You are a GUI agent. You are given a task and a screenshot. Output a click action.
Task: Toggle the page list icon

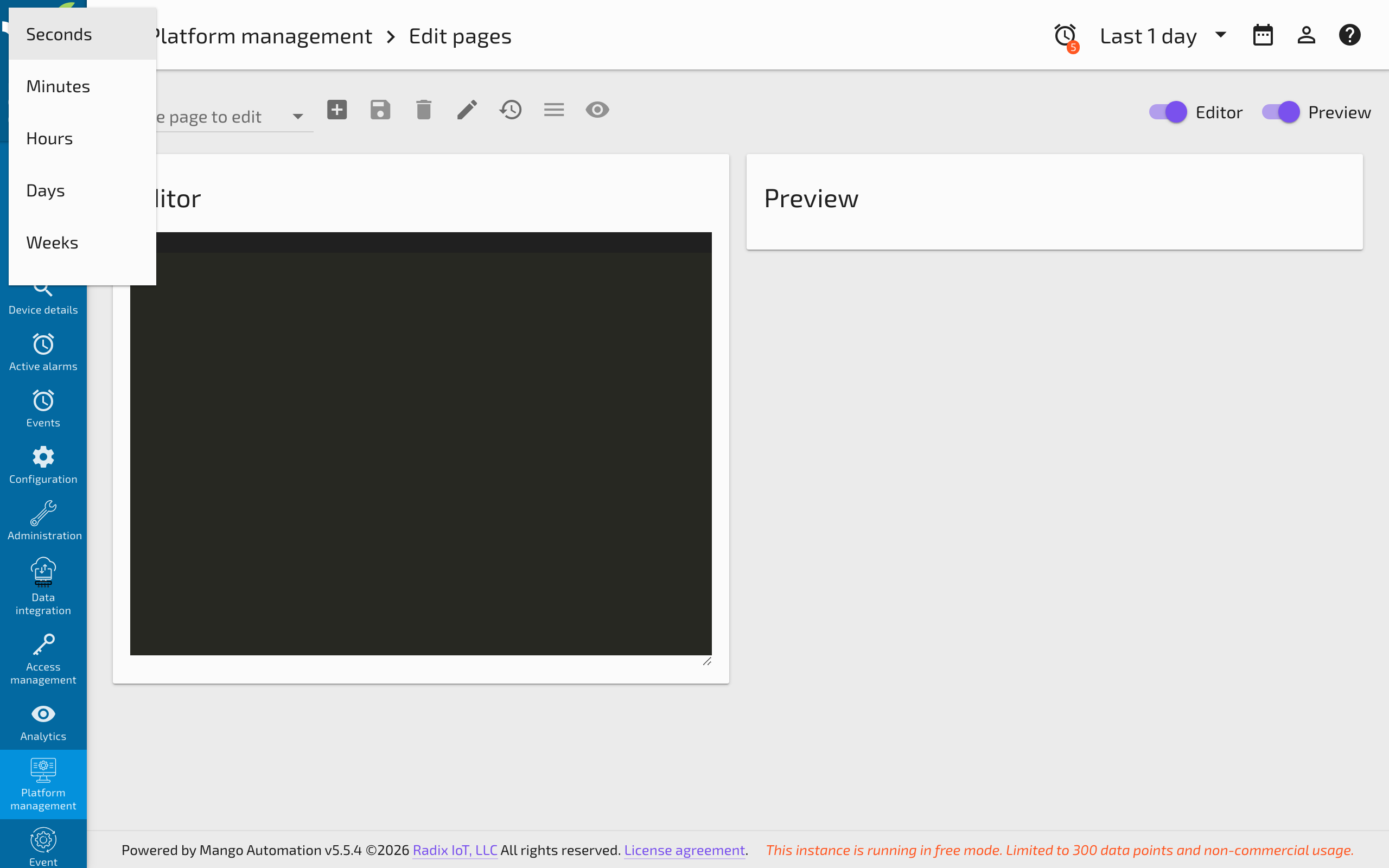(553, 109)
